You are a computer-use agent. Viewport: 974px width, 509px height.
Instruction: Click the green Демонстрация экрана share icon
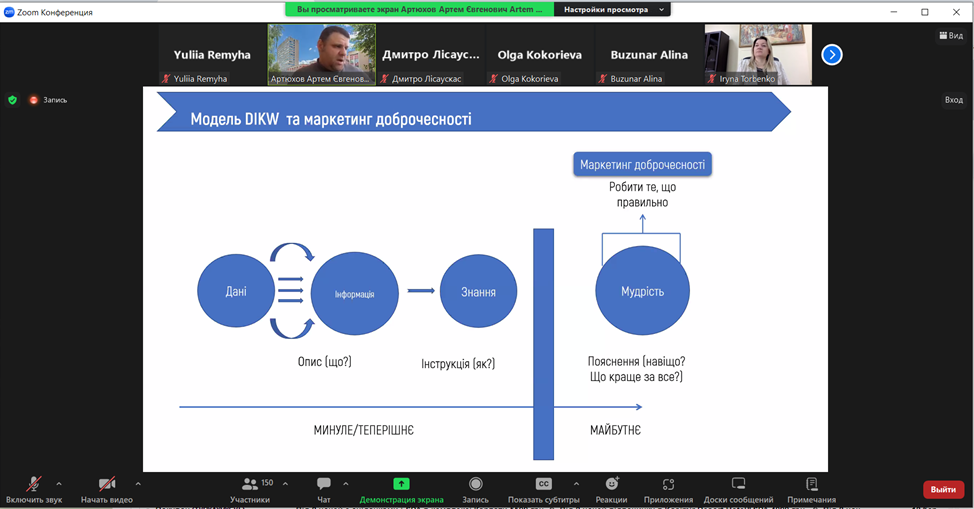click(x=401, y=484)
